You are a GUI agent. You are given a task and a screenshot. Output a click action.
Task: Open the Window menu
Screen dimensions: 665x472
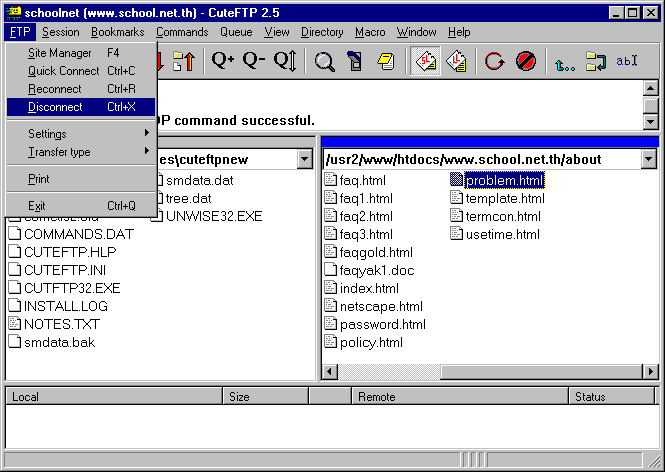click(416, 32)
